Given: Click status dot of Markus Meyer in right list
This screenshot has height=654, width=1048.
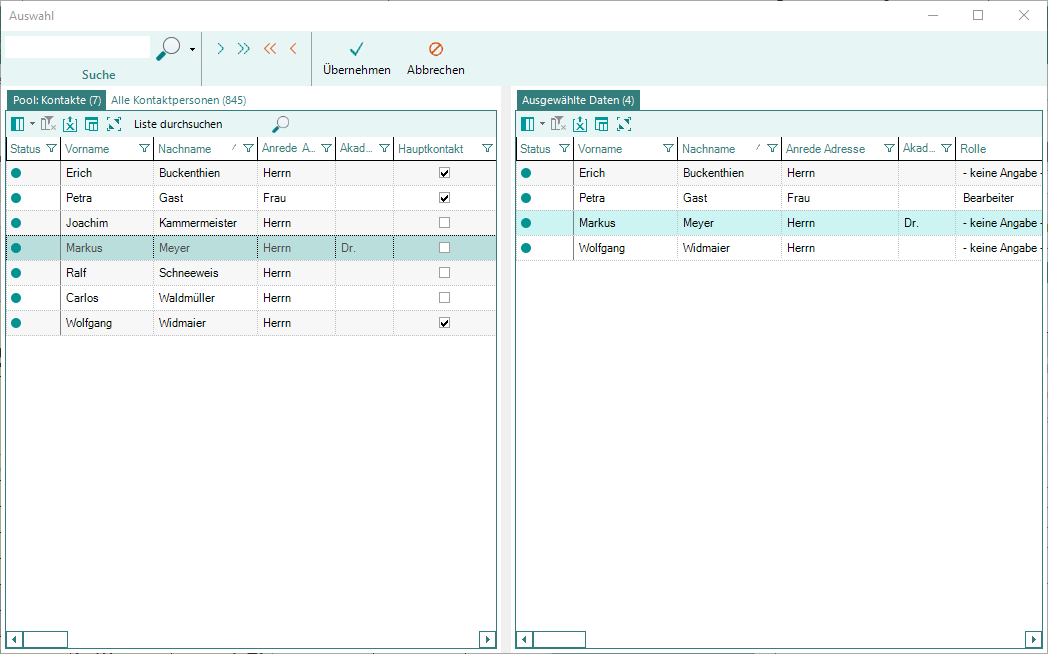Looking at the screenshot, I should [x=526, y=223].
